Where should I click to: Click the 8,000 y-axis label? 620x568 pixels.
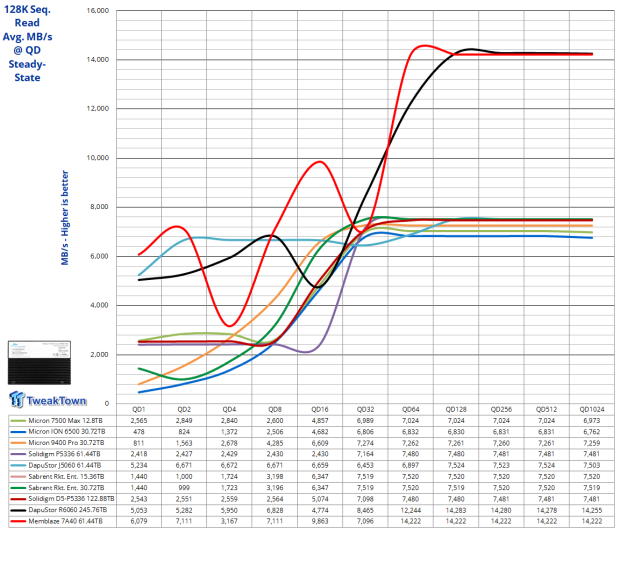pos(99,207)
